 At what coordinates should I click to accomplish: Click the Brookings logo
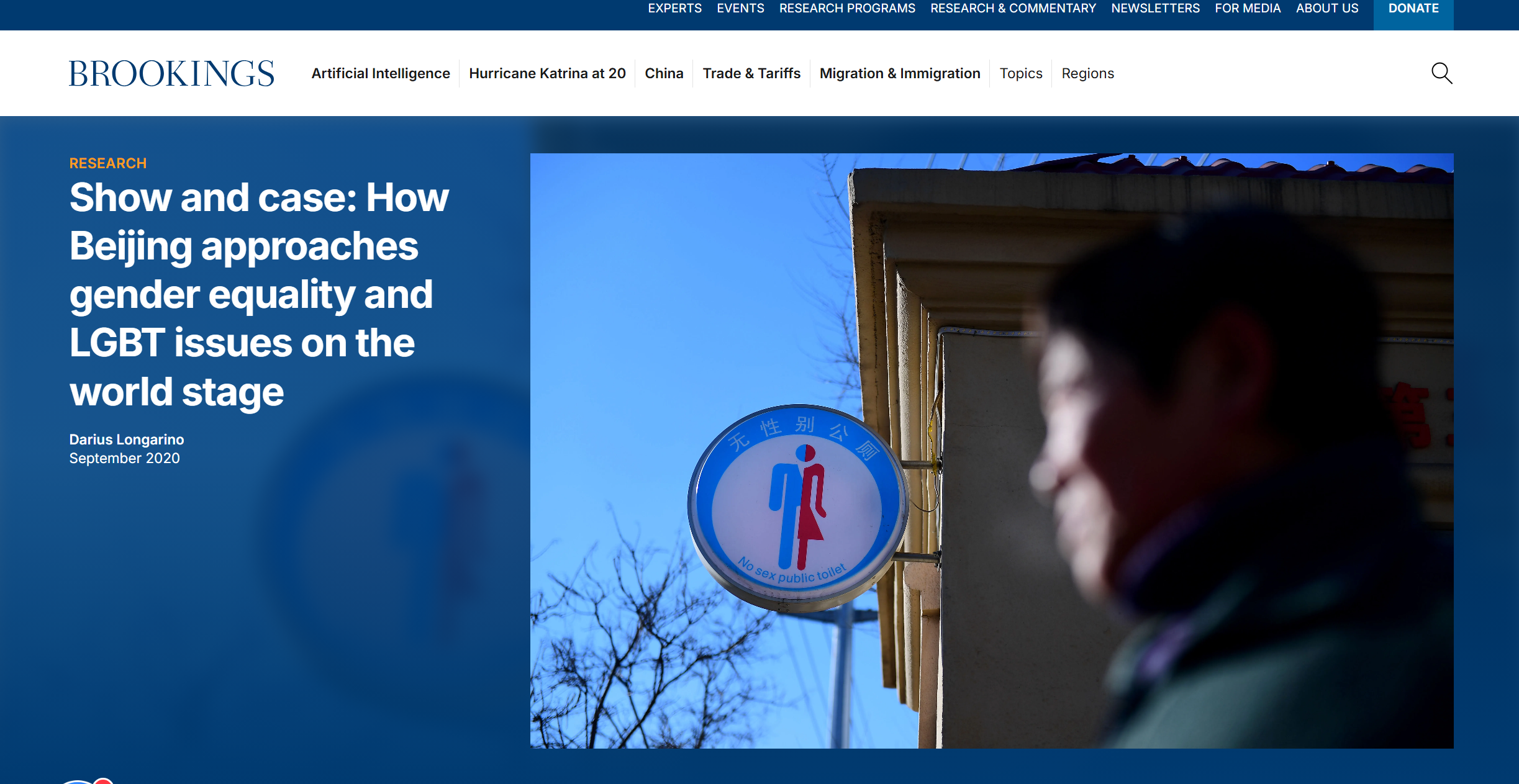click(x=171, y=73)
